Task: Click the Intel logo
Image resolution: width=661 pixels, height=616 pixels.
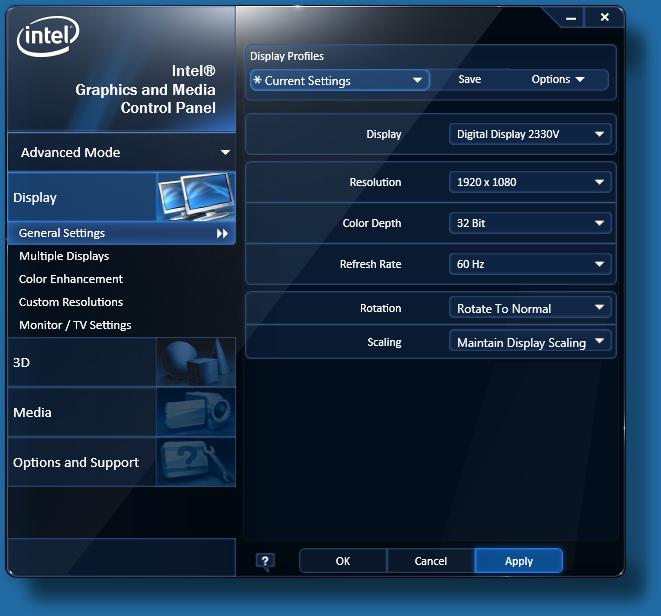Action: click(48, 36)
